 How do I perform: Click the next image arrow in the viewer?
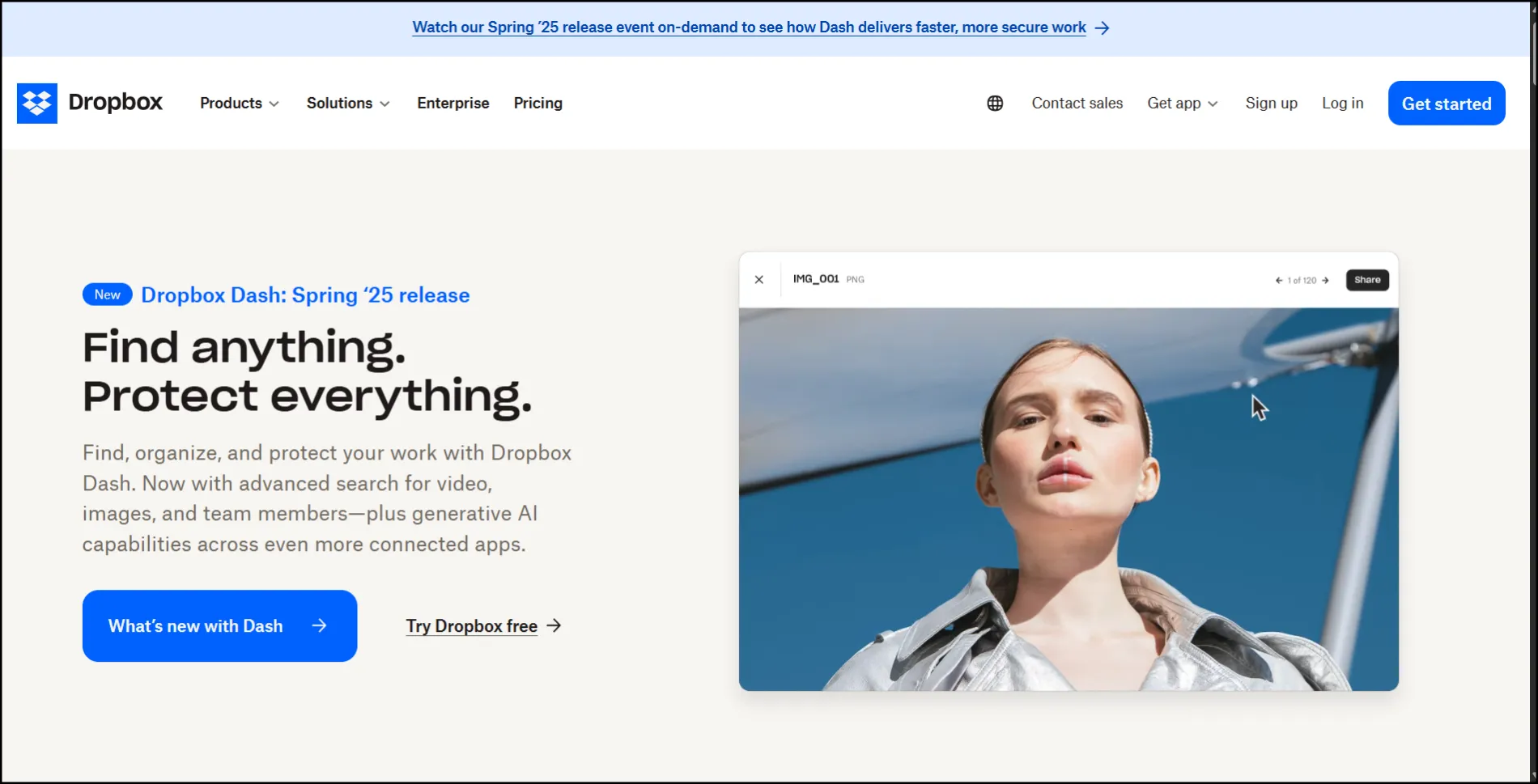tap(1326, 280)
